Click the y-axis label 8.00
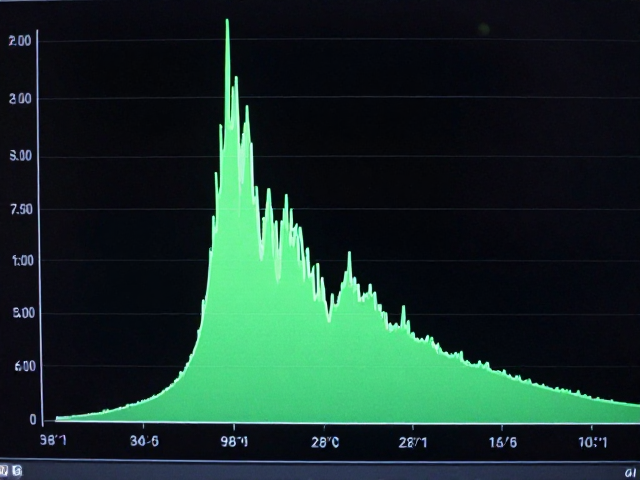Screen dimensions: 640x480 tap(24, 313)
